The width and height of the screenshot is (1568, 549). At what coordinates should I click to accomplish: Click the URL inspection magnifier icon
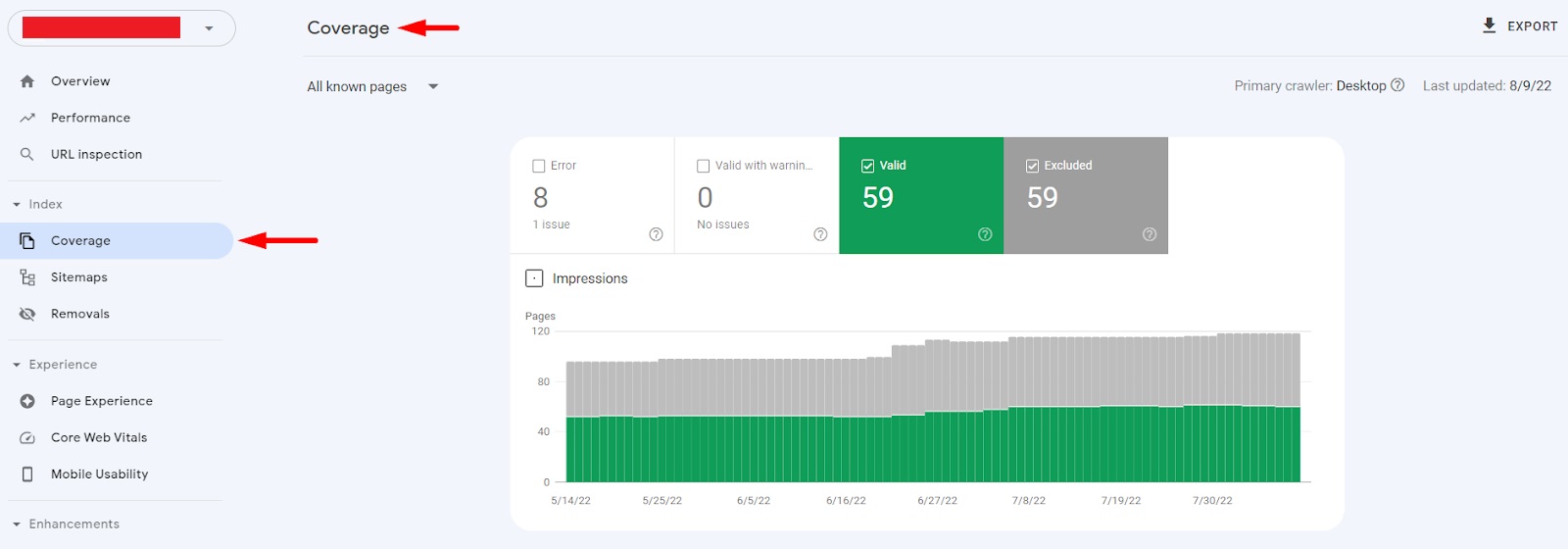27,154
